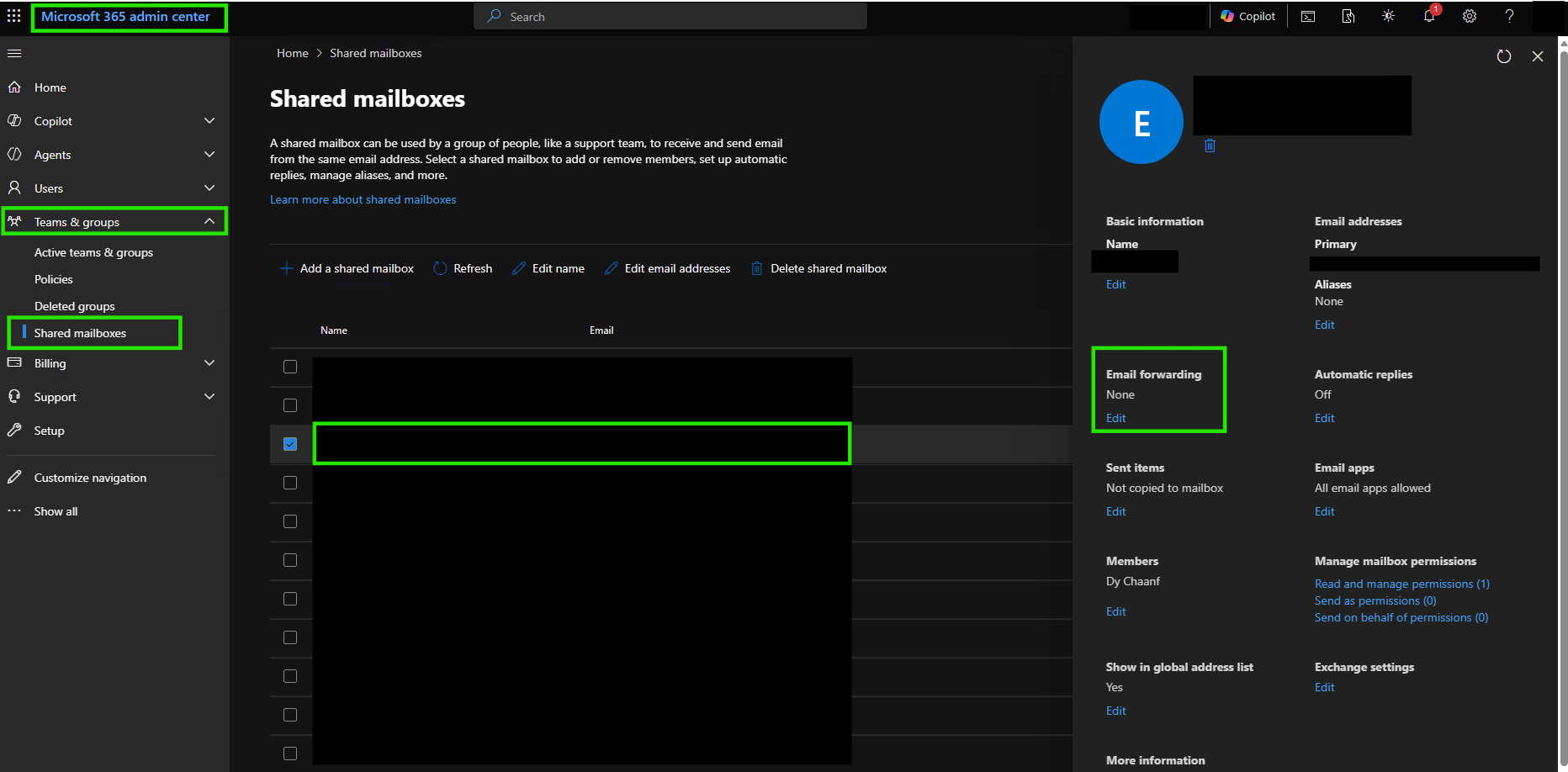Click the Show all ellipsis icon
1568x772 pixels.
coord(14,510)
